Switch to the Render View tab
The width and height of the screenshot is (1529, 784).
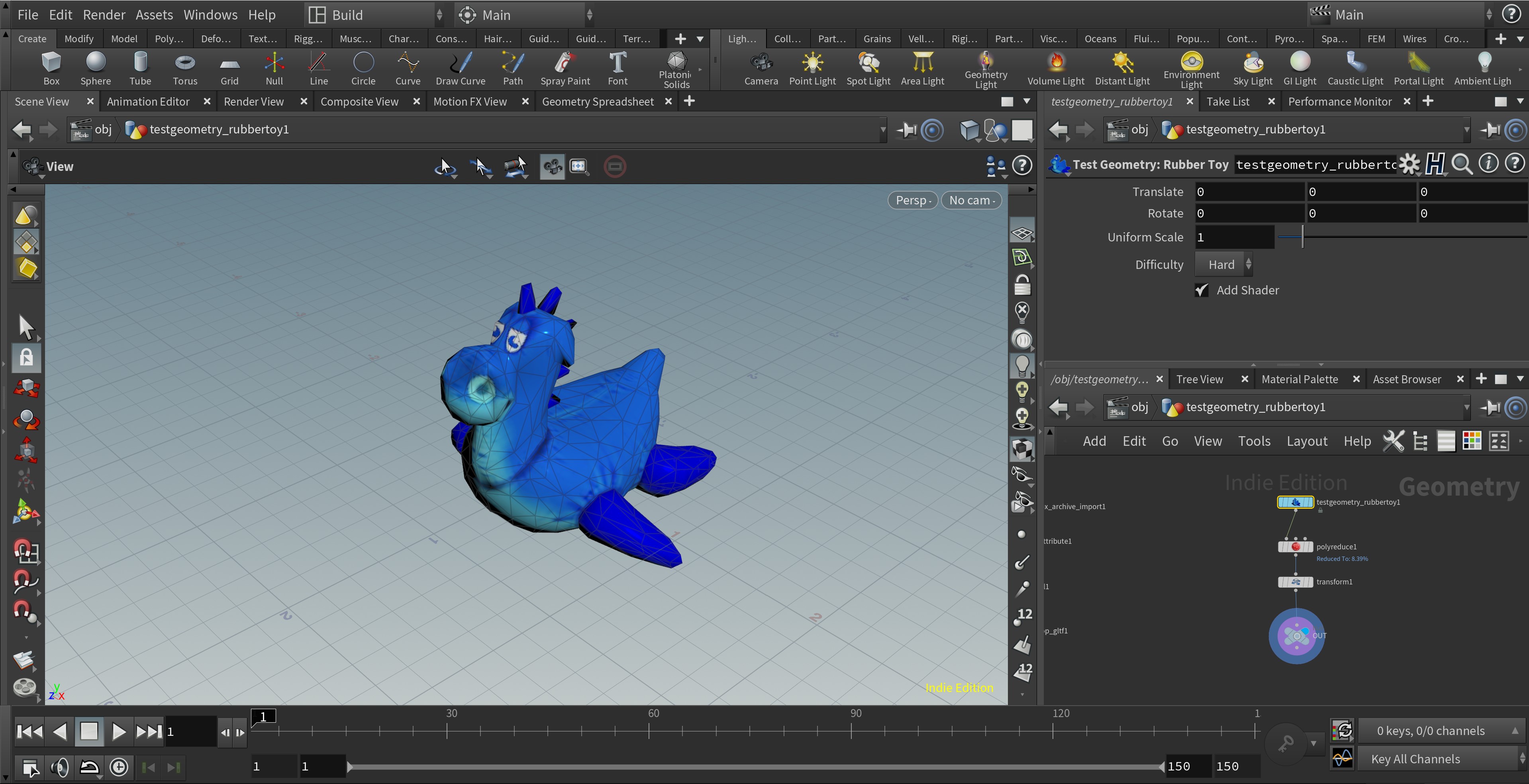click(253, 102)
